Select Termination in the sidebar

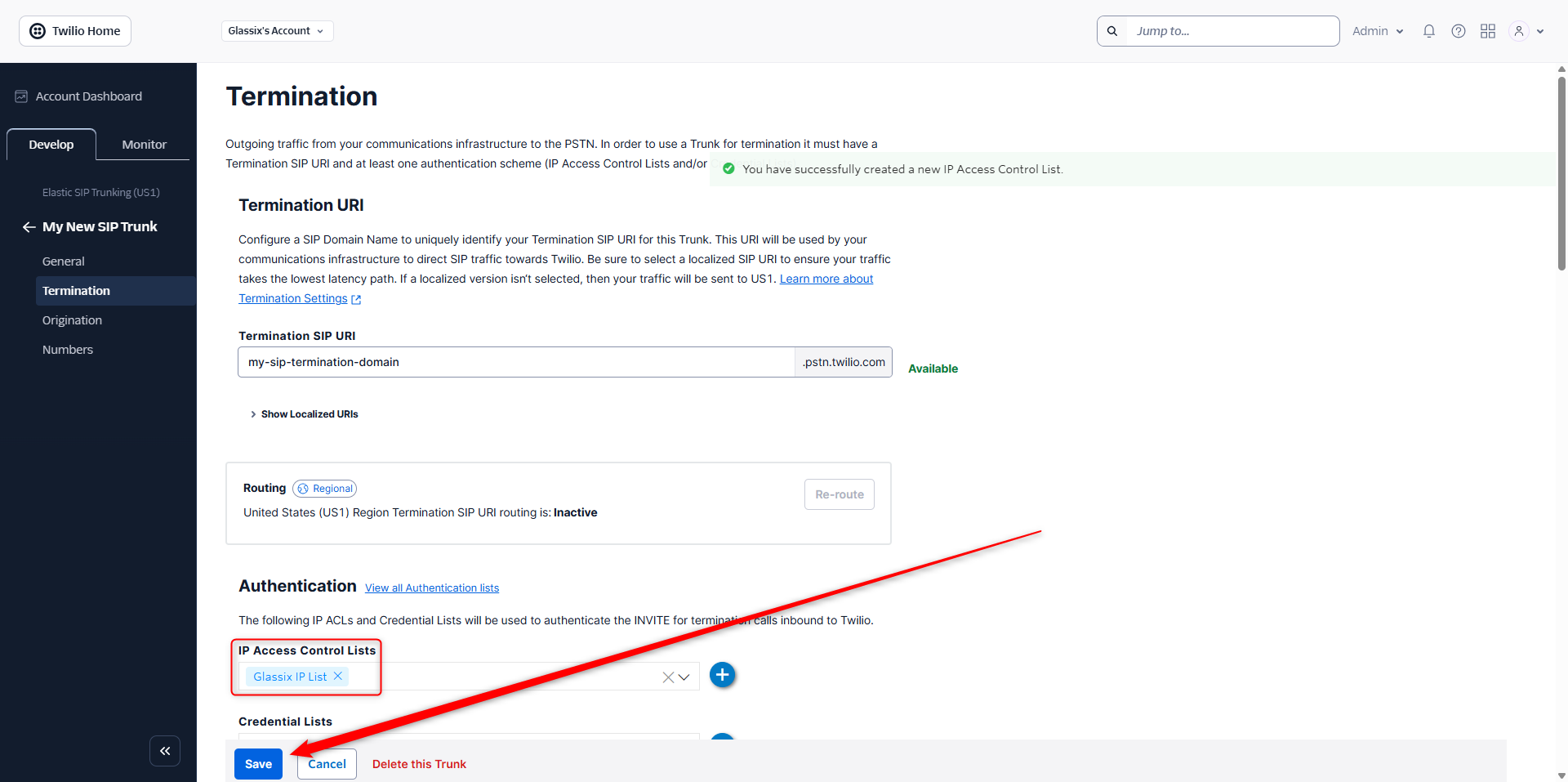tap(115, 291)
